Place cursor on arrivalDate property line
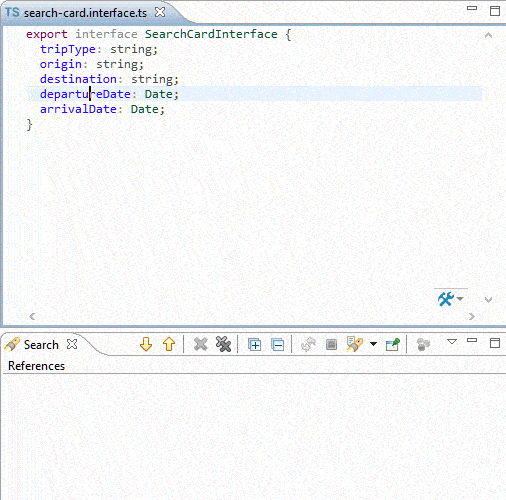 102,109
